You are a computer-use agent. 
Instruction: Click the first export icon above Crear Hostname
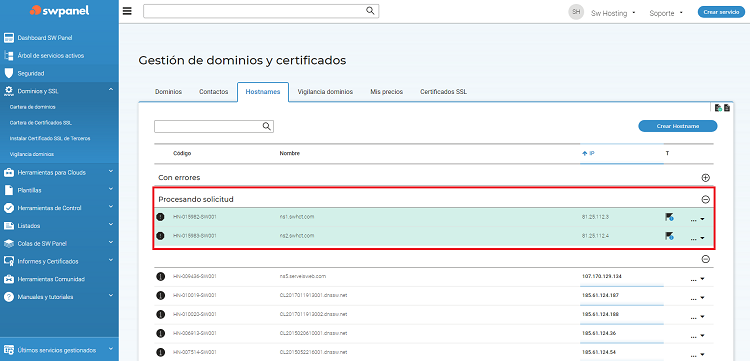tap(718, 108)
